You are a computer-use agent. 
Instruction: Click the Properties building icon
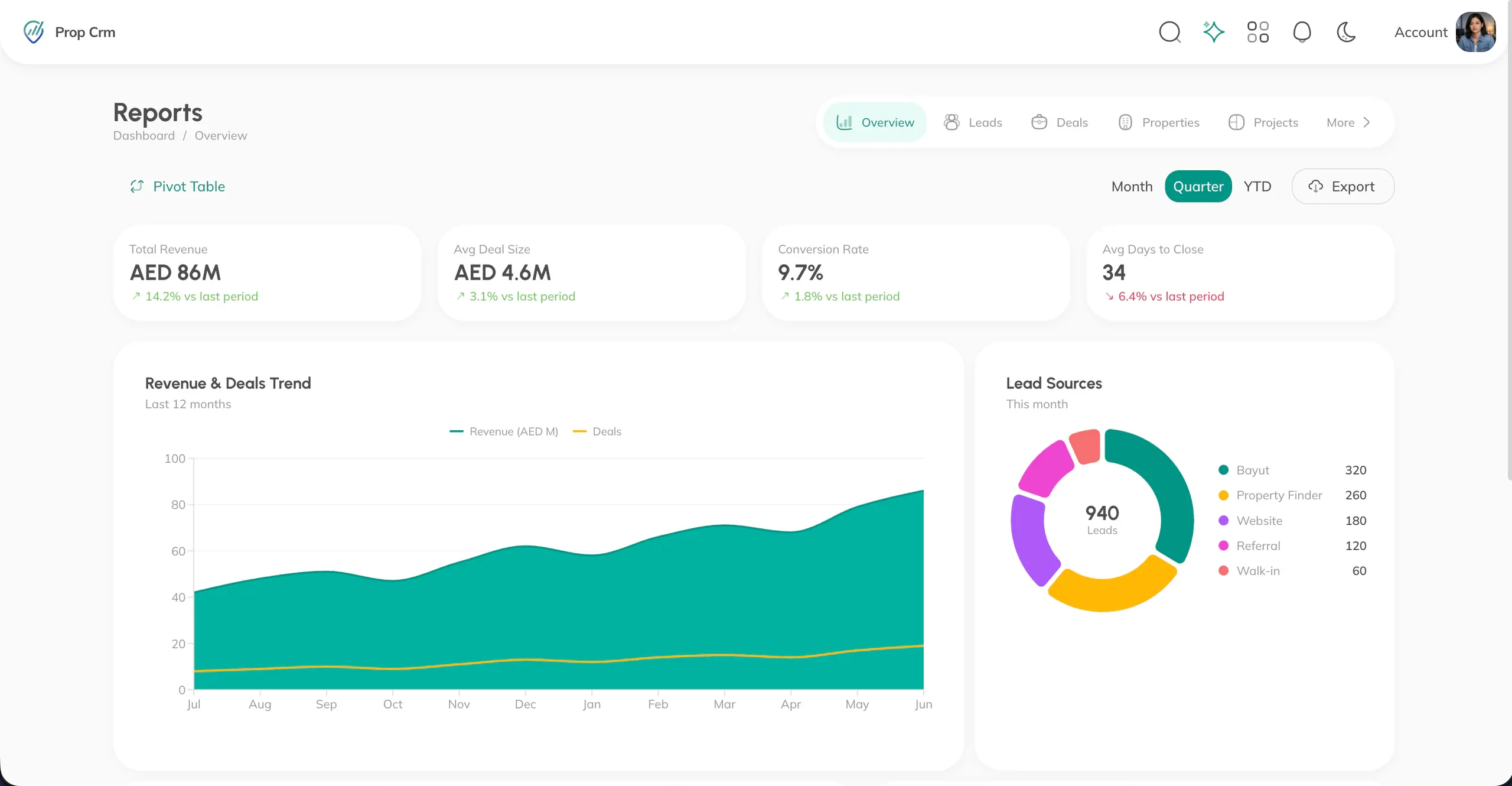pyautogui.click(x=1125, y=122)
